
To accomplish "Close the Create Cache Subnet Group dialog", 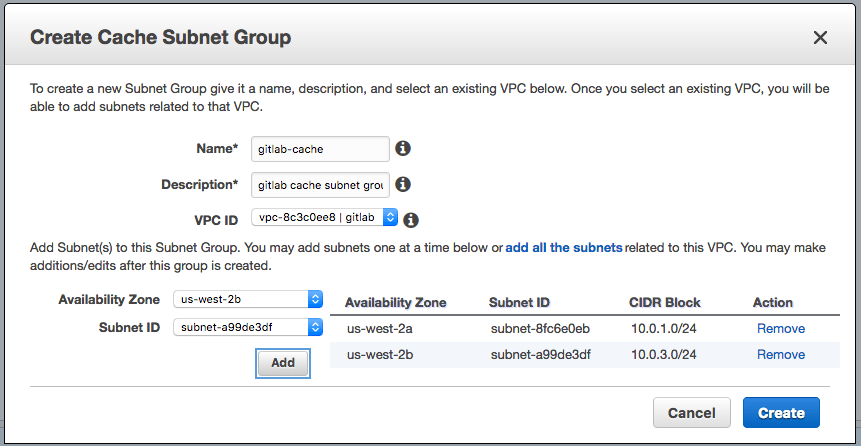I will [x=820, y=38].
